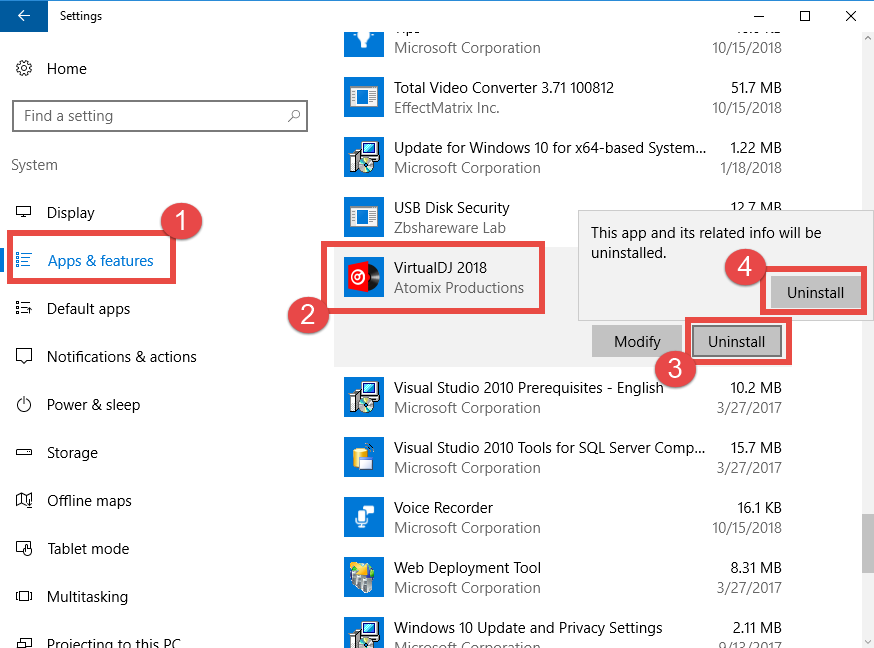Open Default apps settings
Screen dimensions: 874x648
click(88, 309)
